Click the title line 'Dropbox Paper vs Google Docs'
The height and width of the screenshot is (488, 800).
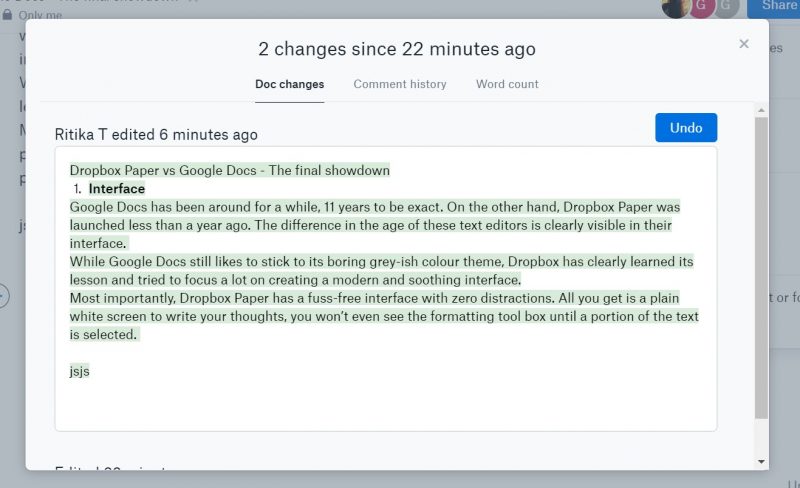[230, 170]
